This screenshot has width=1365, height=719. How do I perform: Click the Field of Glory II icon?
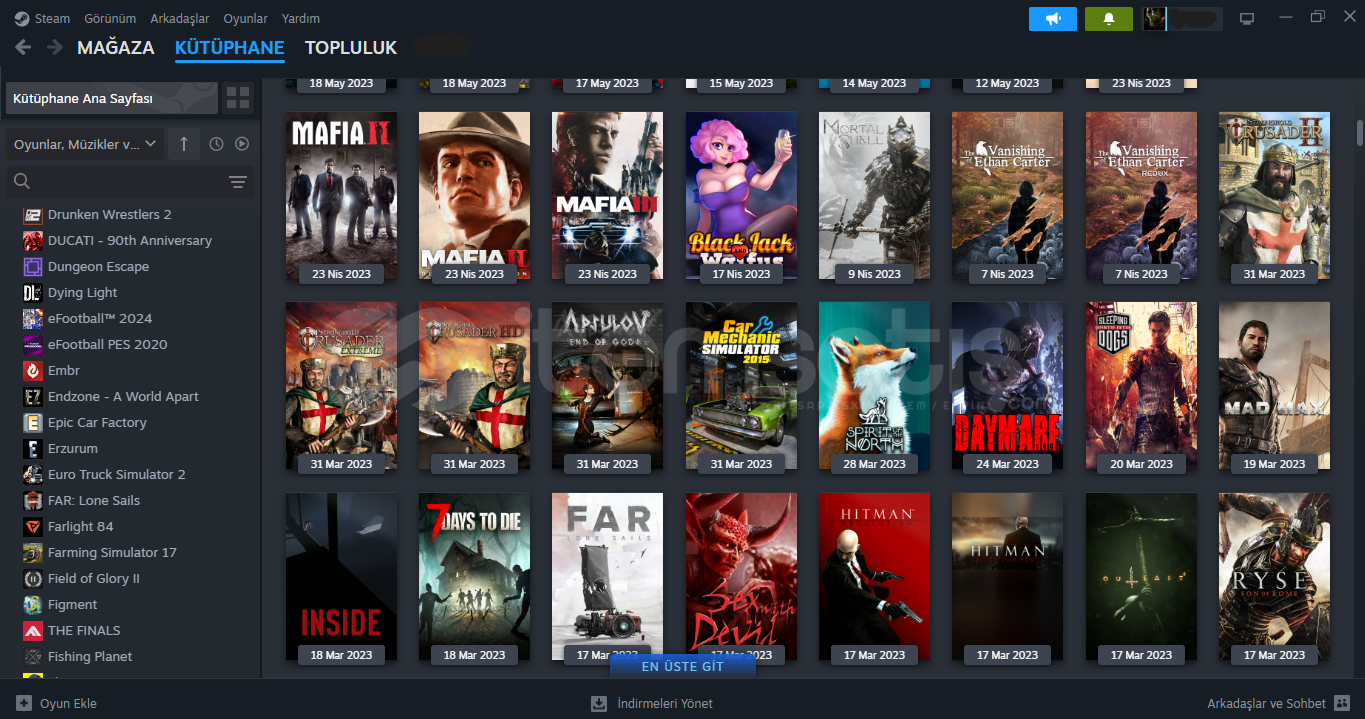pos(32,578)
